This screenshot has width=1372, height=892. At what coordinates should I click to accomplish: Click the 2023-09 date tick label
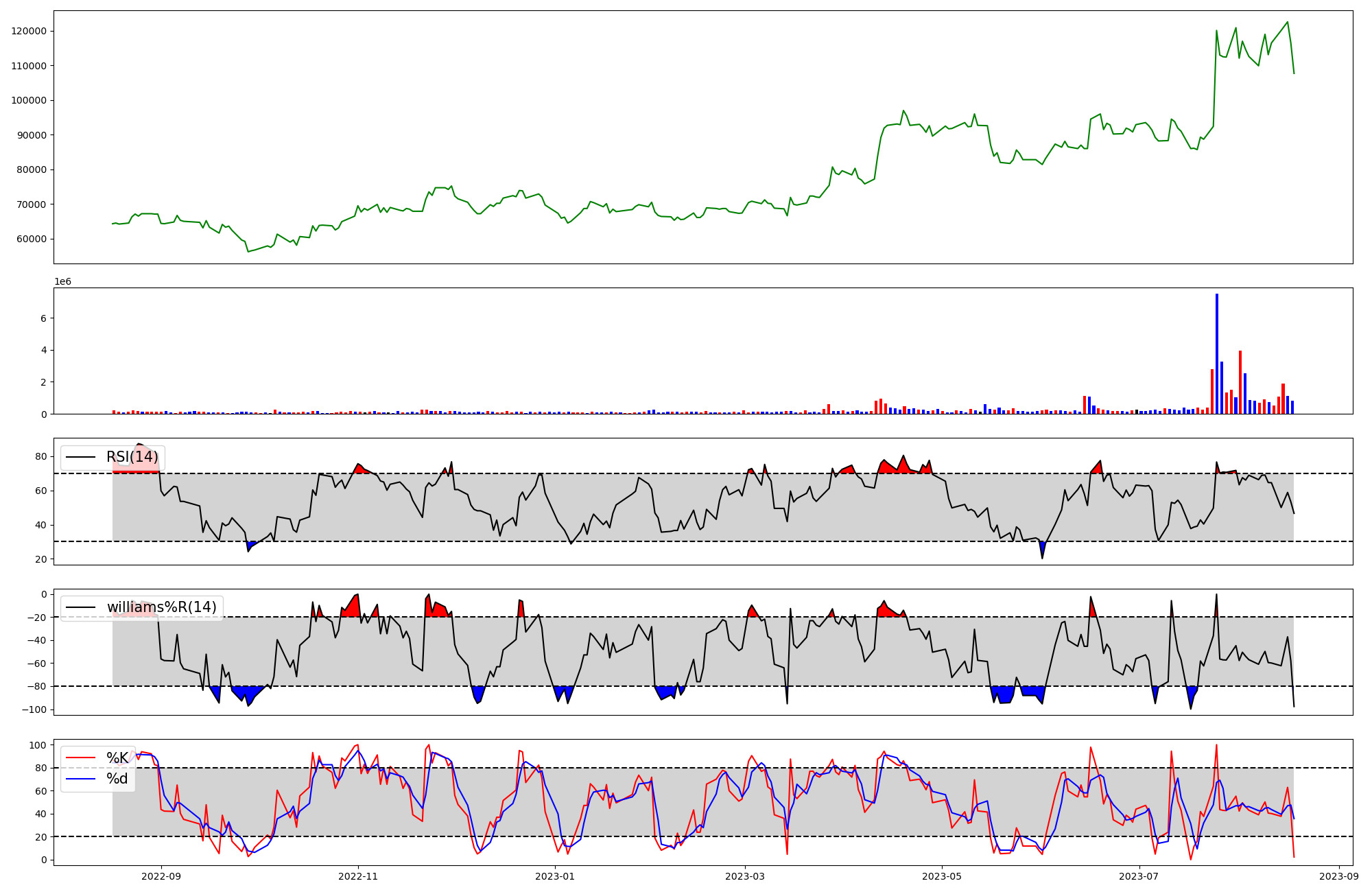(x=1339, y=876)
